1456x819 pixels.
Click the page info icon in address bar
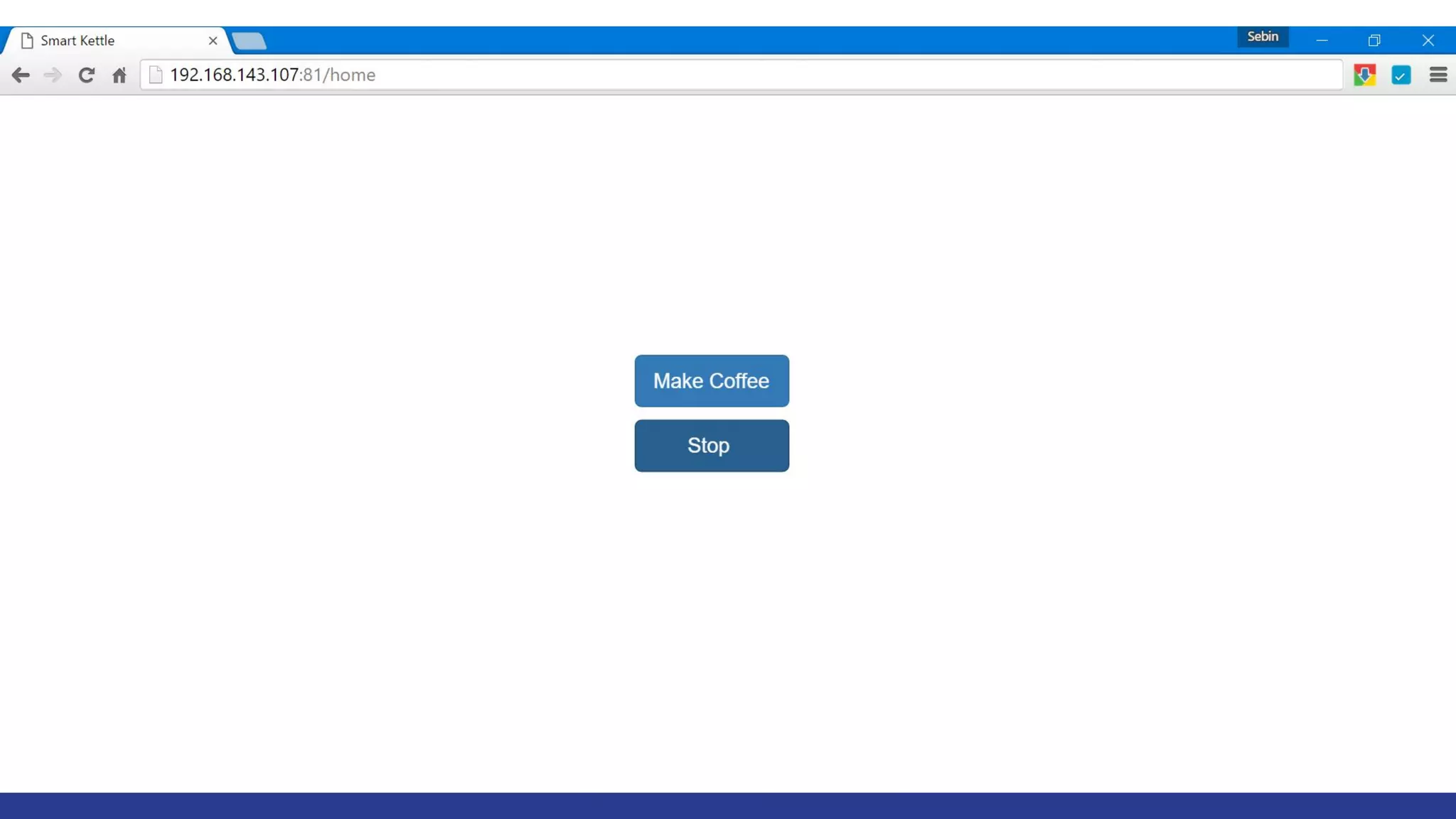[x=156, y=75]
